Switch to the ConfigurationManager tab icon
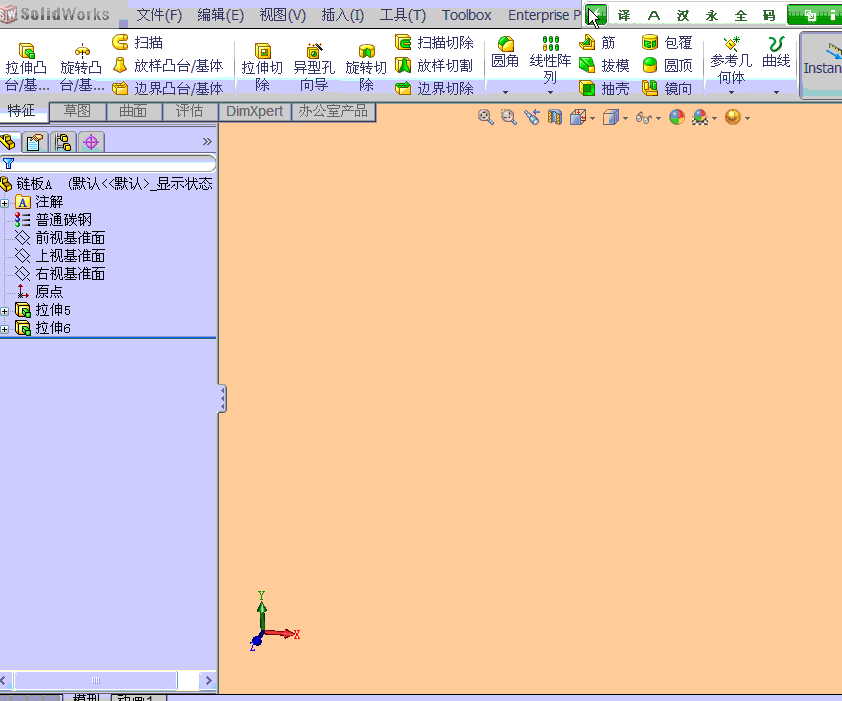Image resolution: width=842 pixels, height=701 pixels. coord(63,142)
